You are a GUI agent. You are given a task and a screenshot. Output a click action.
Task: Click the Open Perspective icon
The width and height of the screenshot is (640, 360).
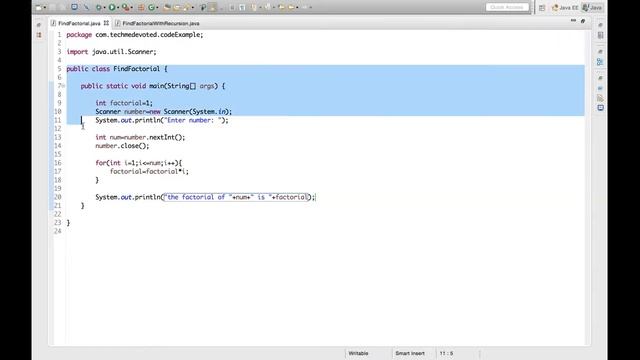542,8
